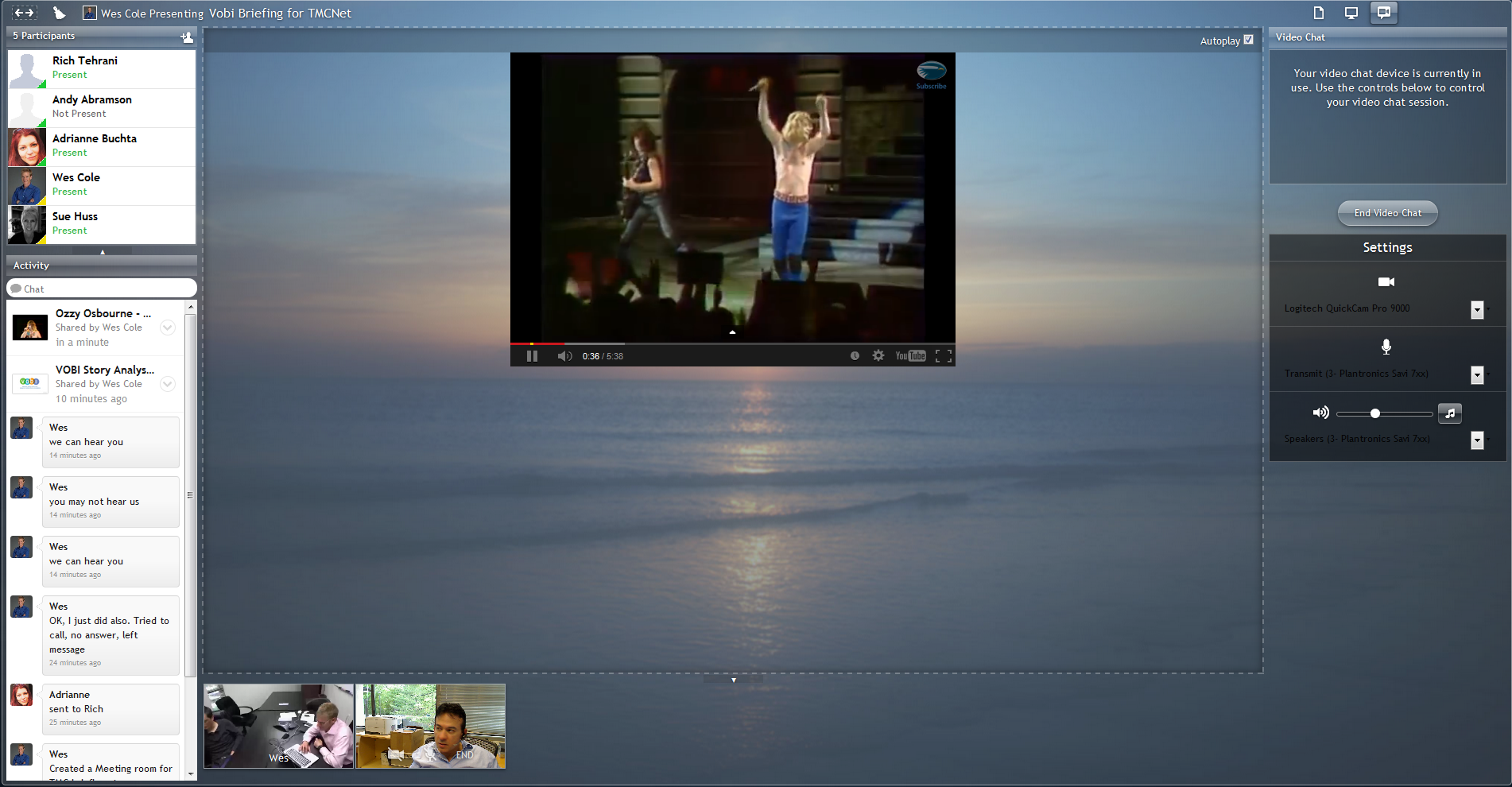Click the video chat icon in top toolbar
Image resolution: width=1512 pixels, height=787 pixels.
coord(1384,13)
